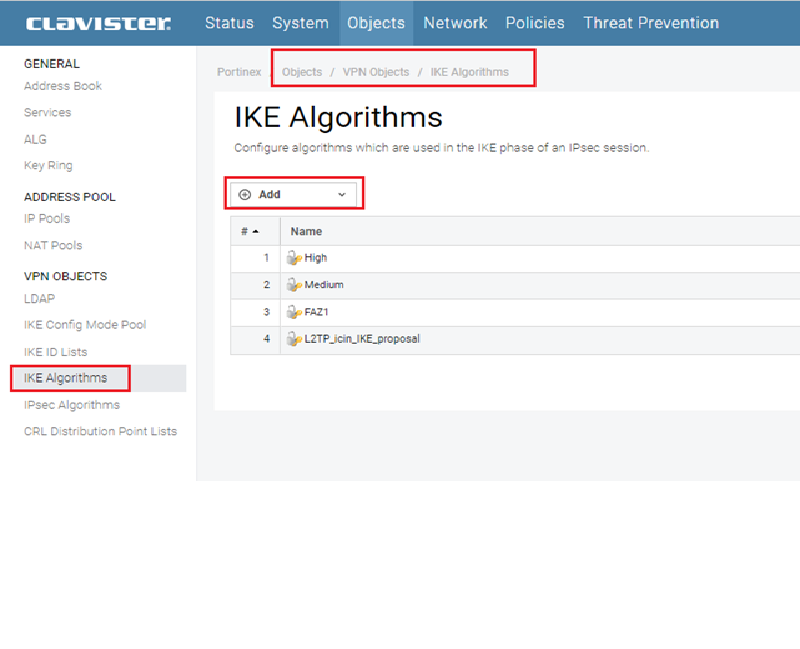
Task: Open the Add dropdown arrow
Action: click(x=342, y=194)
